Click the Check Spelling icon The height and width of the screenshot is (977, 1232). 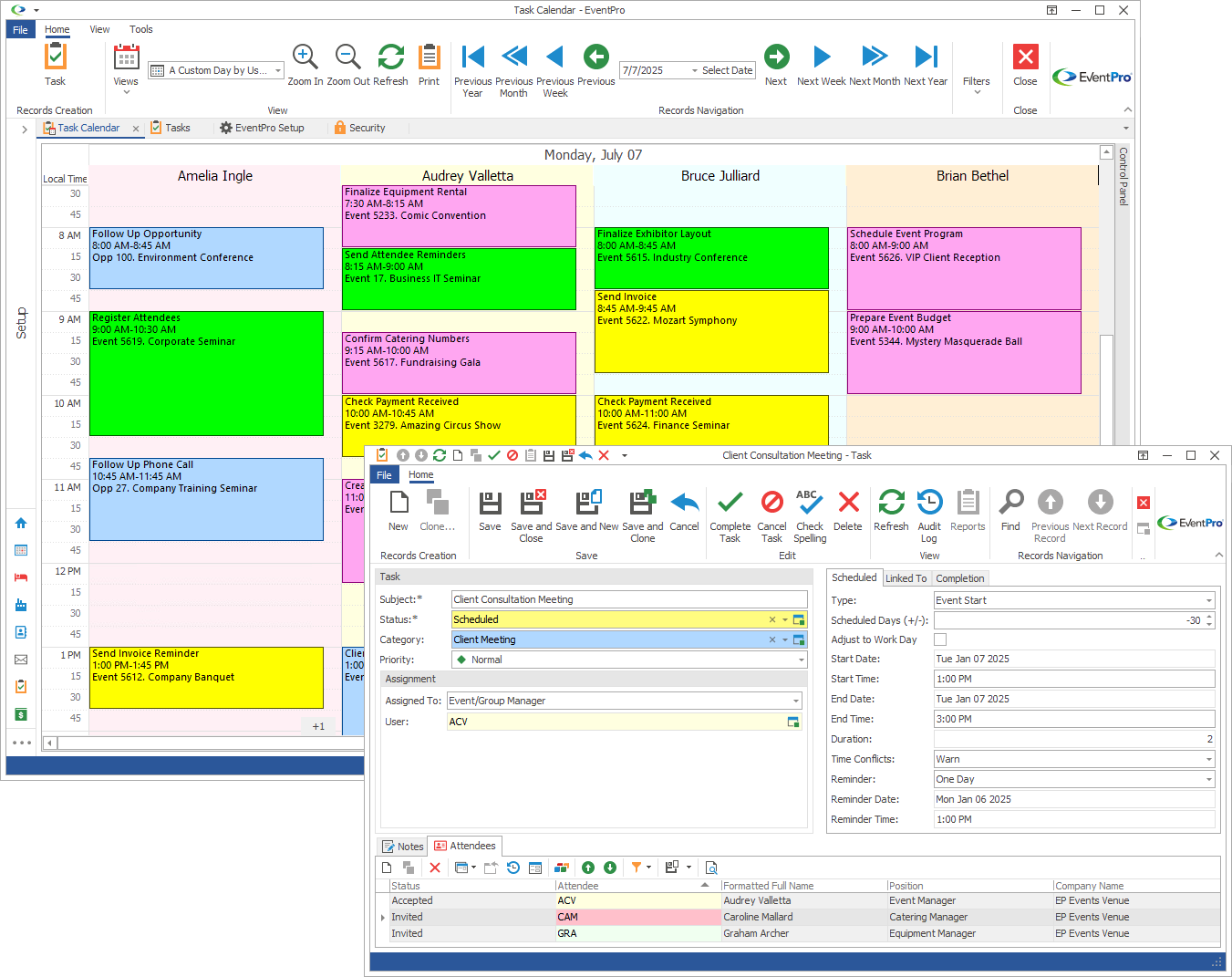[810, 514]
